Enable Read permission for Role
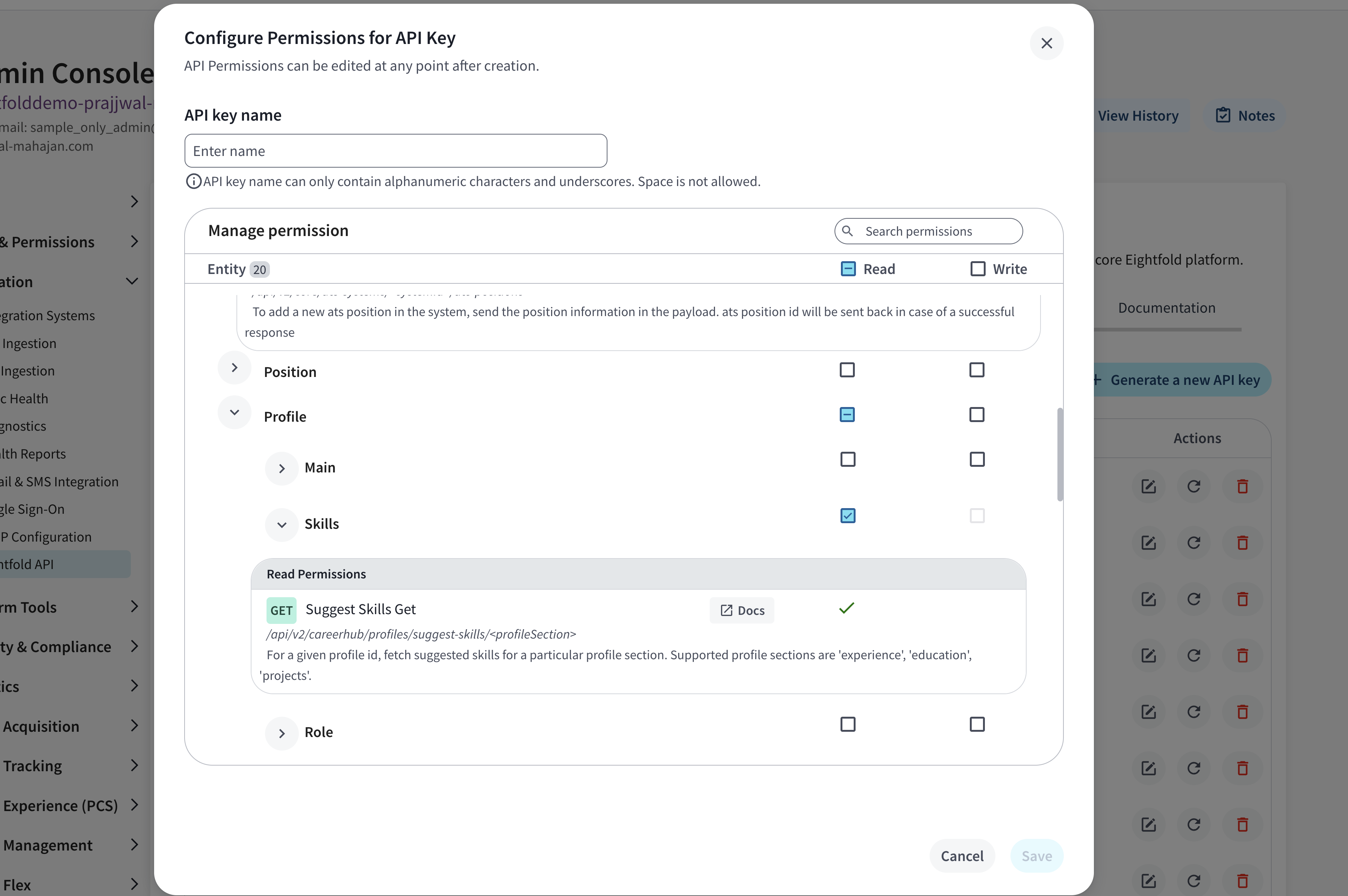Screen dimensions: 1348x896 click(x=848, y=724)
